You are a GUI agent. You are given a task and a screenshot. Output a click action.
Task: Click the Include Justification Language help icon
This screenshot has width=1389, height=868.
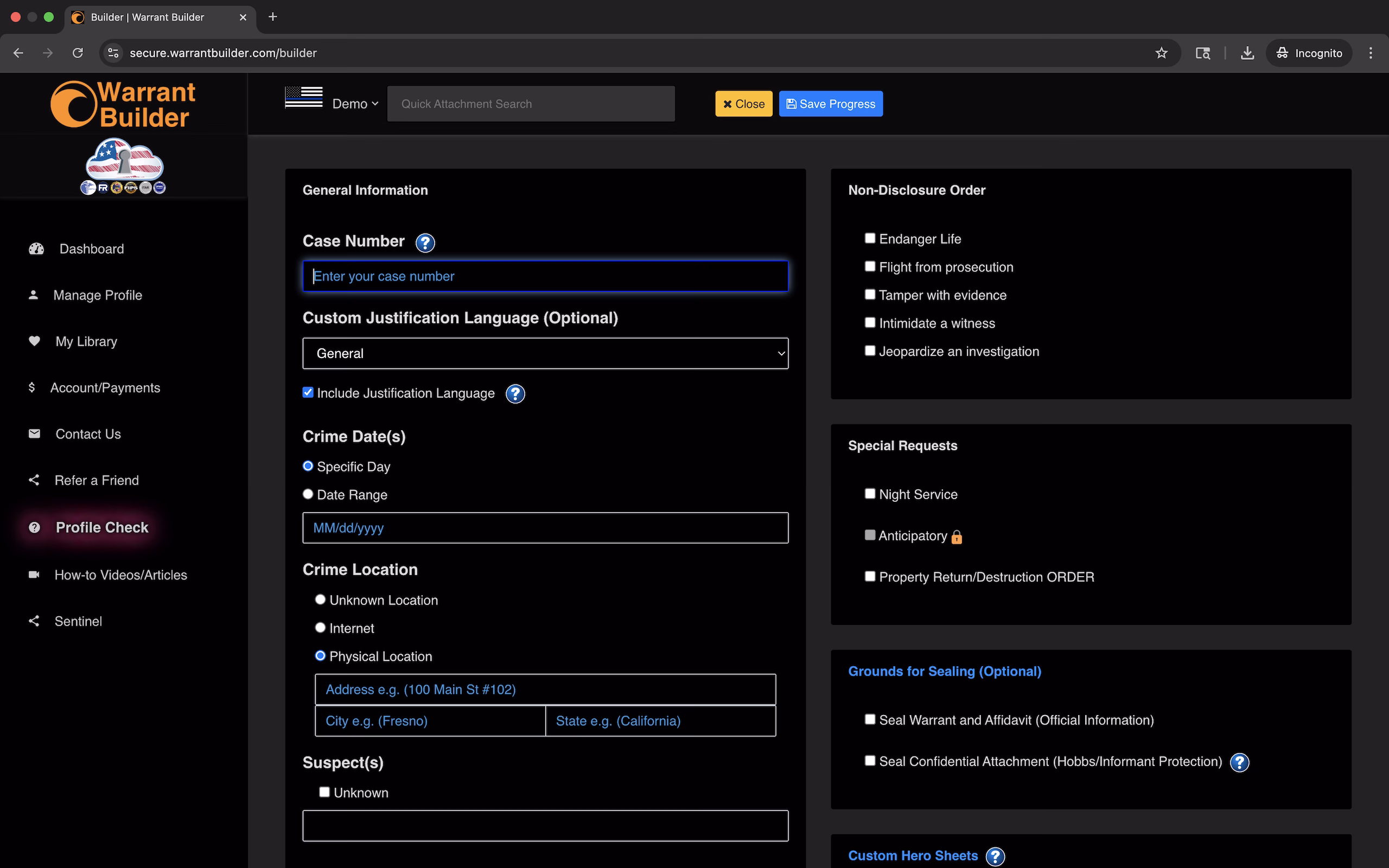coord(515,394)
